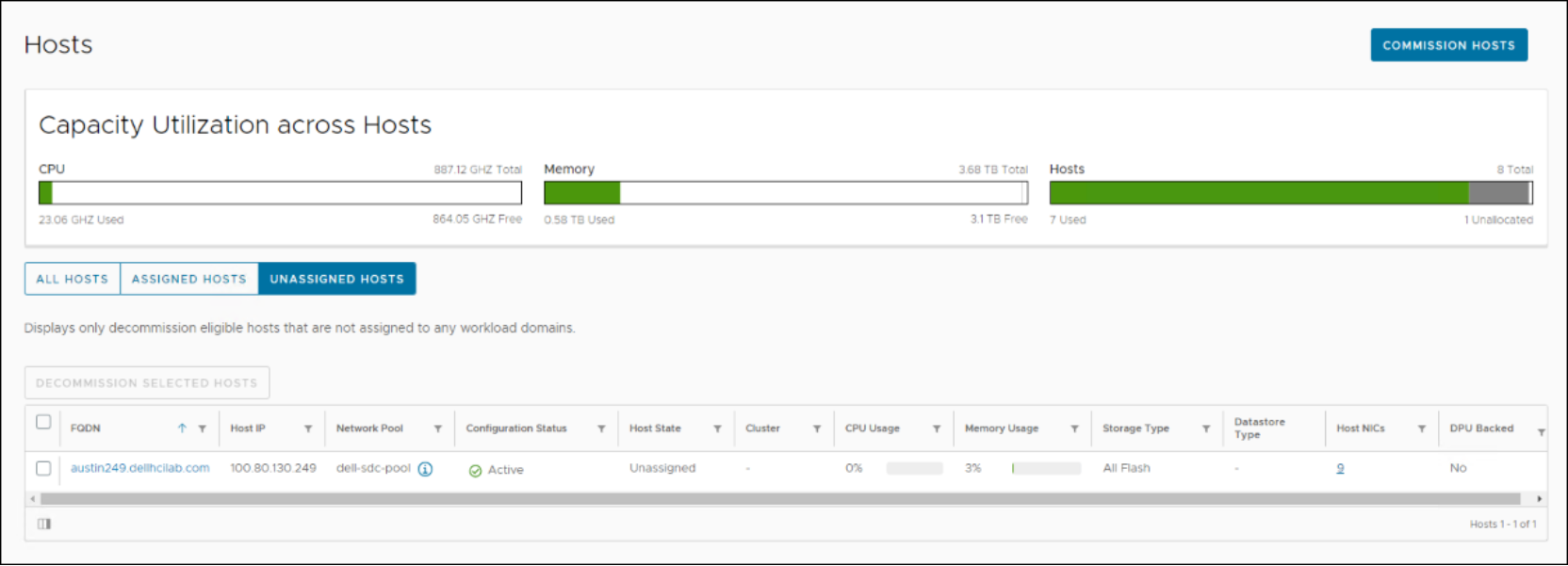Click the Unassigned host state cell
The height and width of the screenshot is (566, 1568).
tap(662, 468)
